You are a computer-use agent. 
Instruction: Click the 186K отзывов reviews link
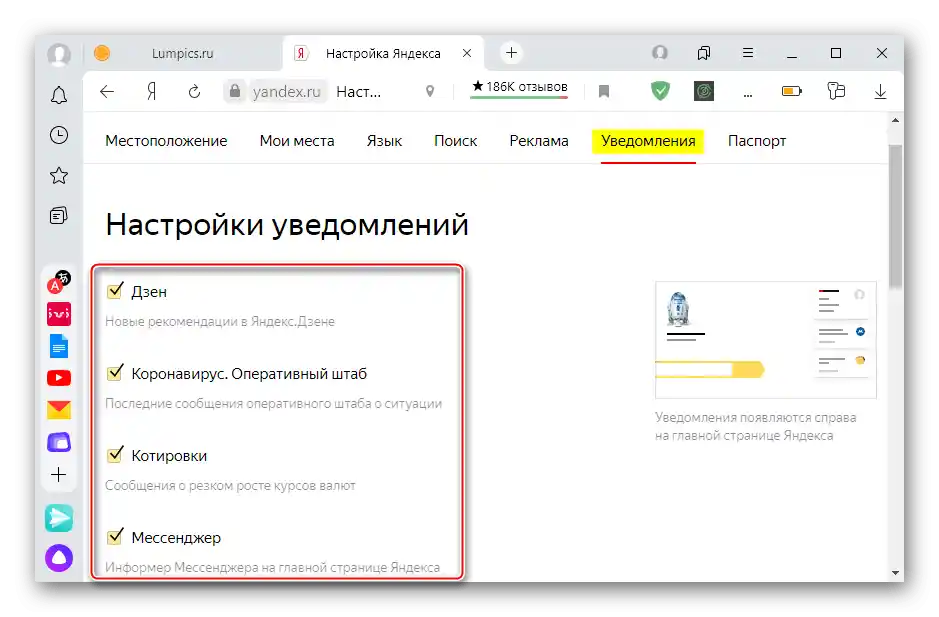(x=518, y=86)
